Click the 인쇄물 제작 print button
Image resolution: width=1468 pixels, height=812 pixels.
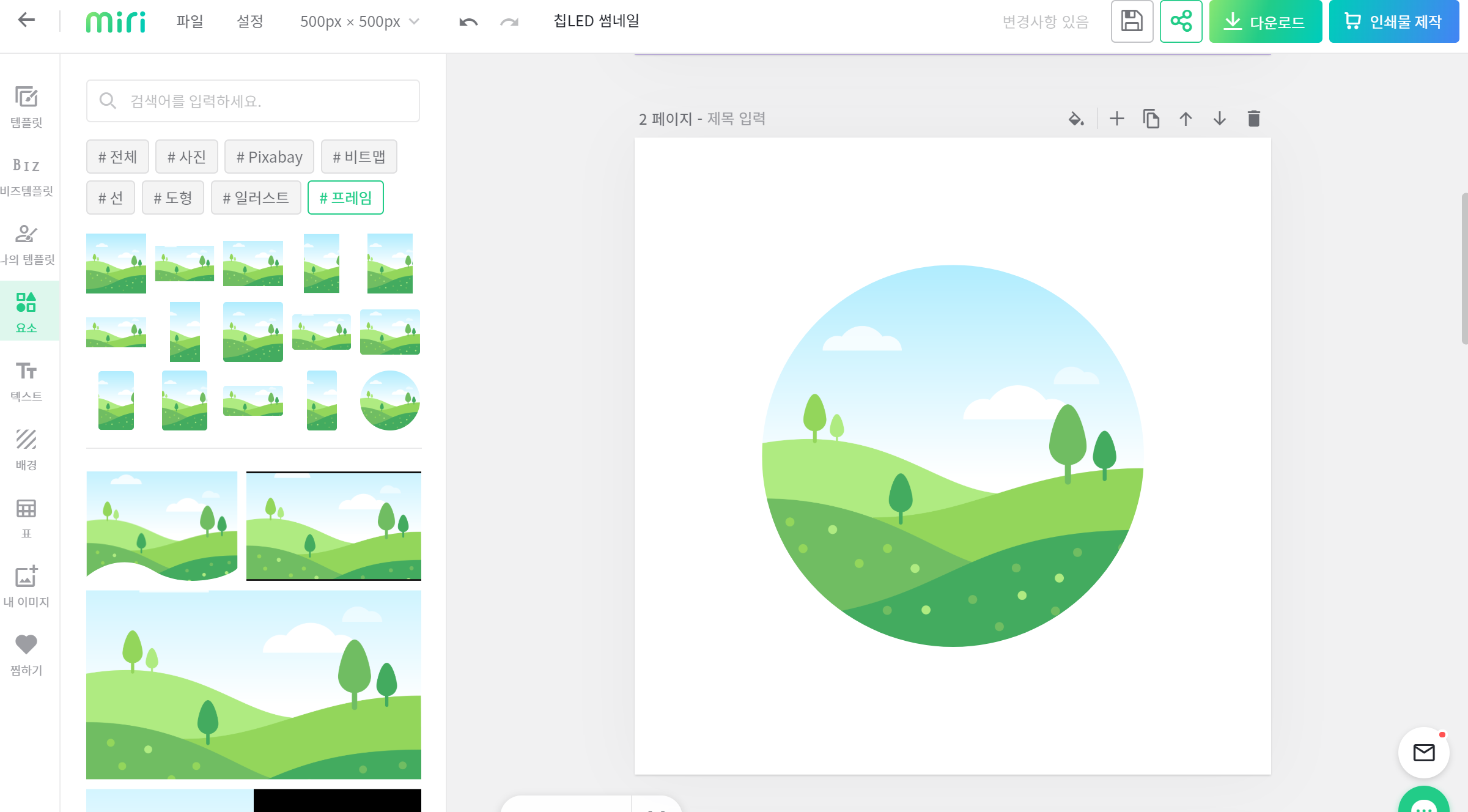pos(1393,21)
